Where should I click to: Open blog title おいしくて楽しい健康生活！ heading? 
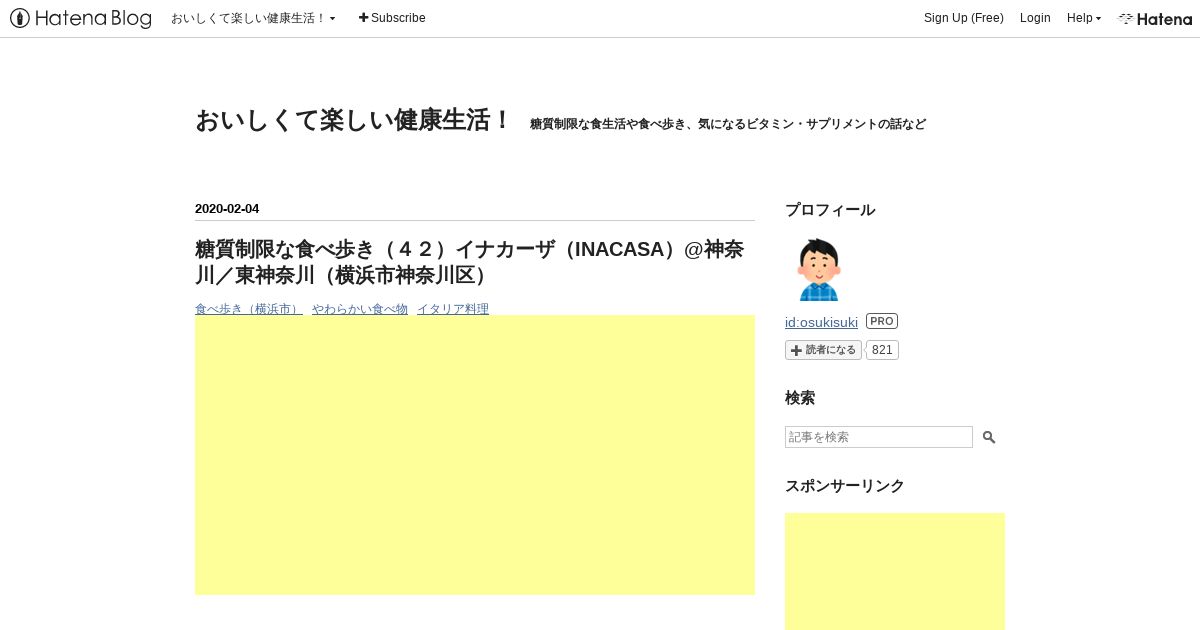point(353,120)
